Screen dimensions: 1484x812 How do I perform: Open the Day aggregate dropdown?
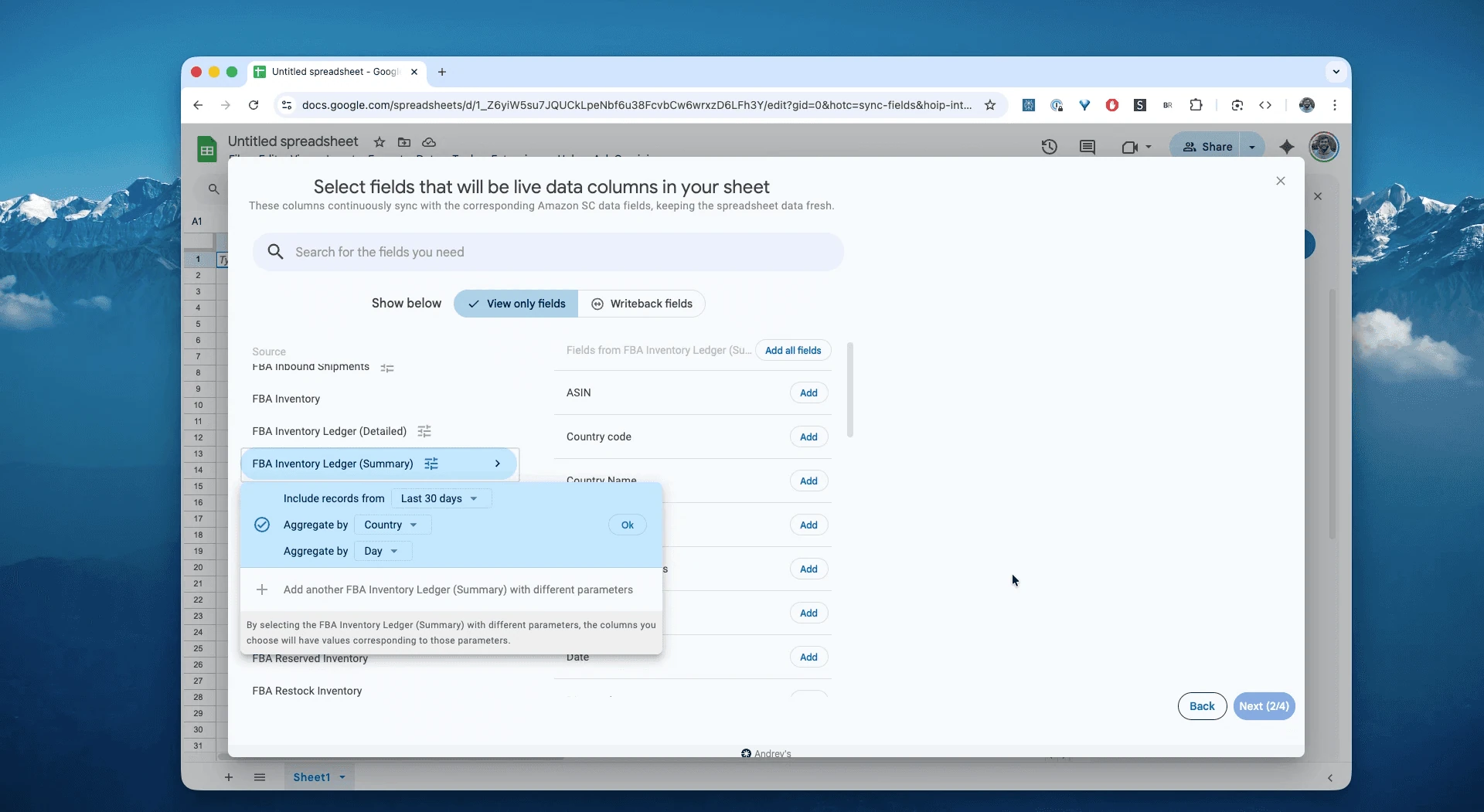click(383, 551)
